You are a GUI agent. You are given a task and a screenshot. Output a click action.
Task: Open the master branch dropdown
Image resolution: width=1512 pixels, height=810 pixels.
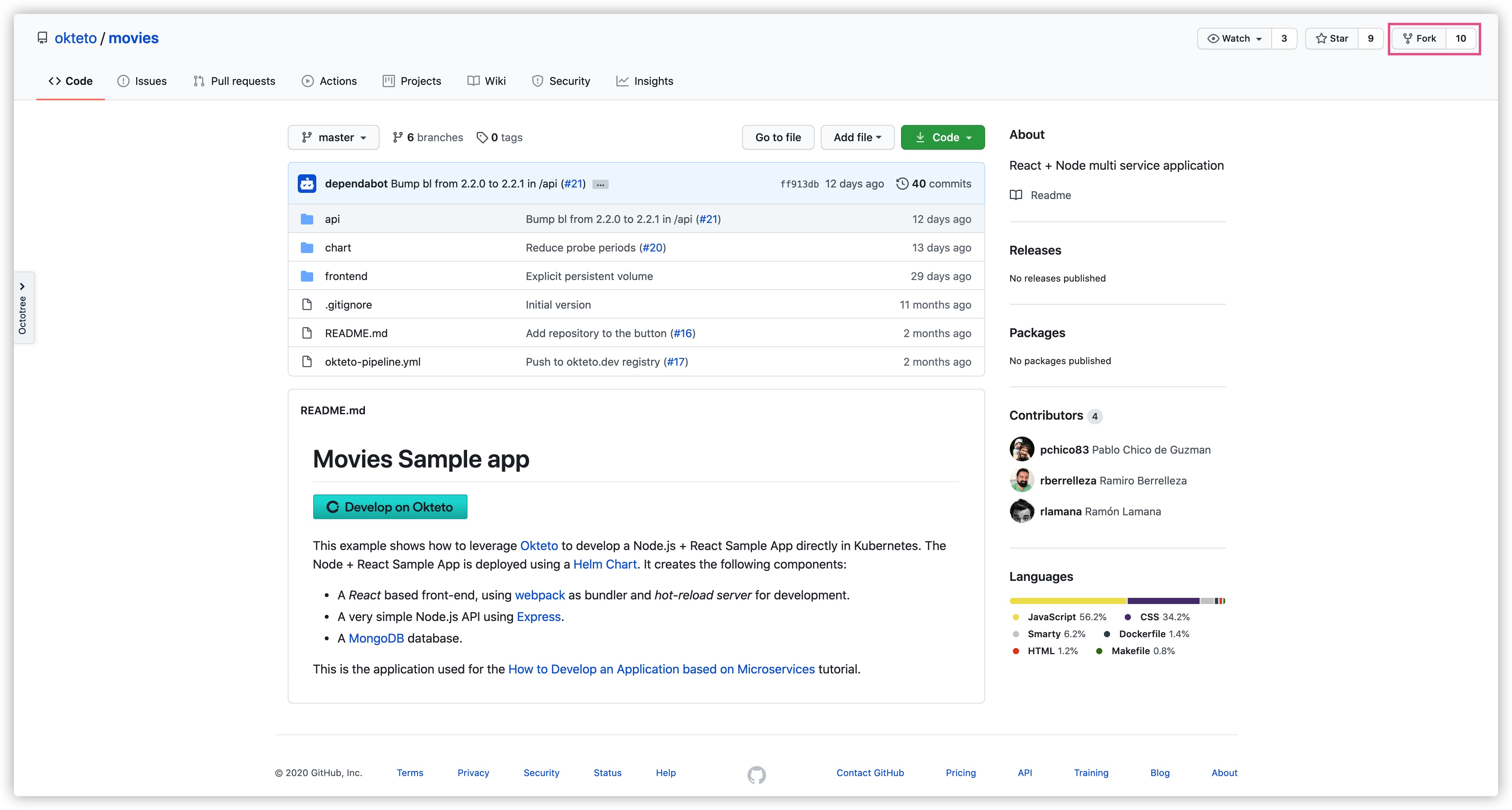point(333,137)
